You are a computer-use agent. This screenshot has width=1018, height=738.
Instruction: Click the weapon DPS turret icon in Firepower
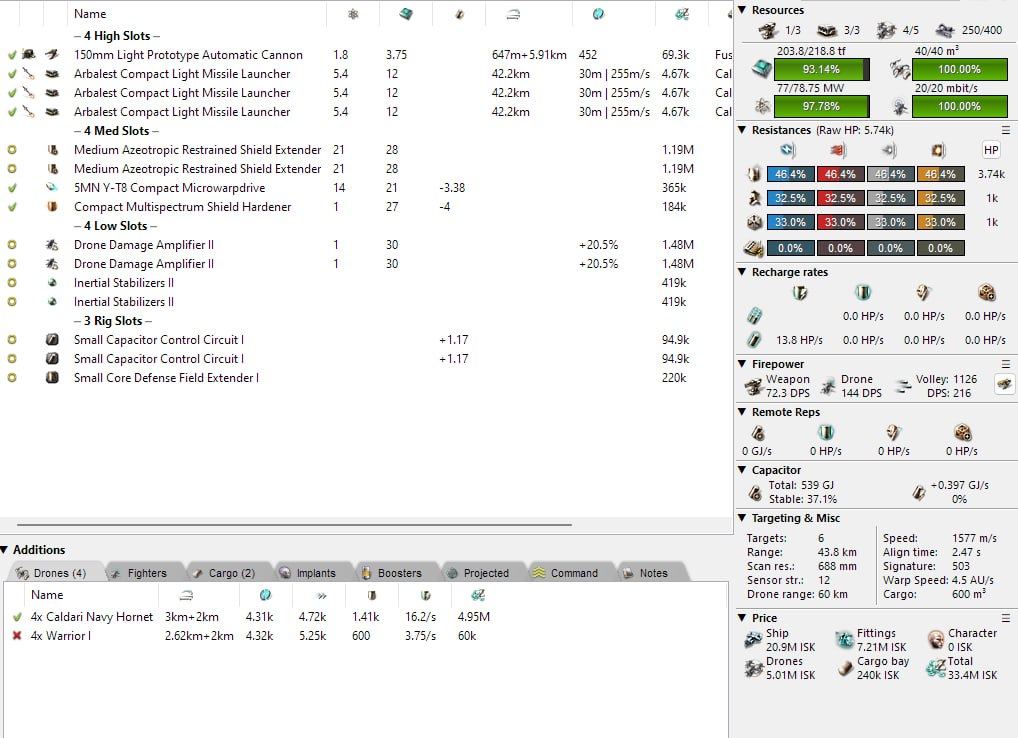point(756,385)
